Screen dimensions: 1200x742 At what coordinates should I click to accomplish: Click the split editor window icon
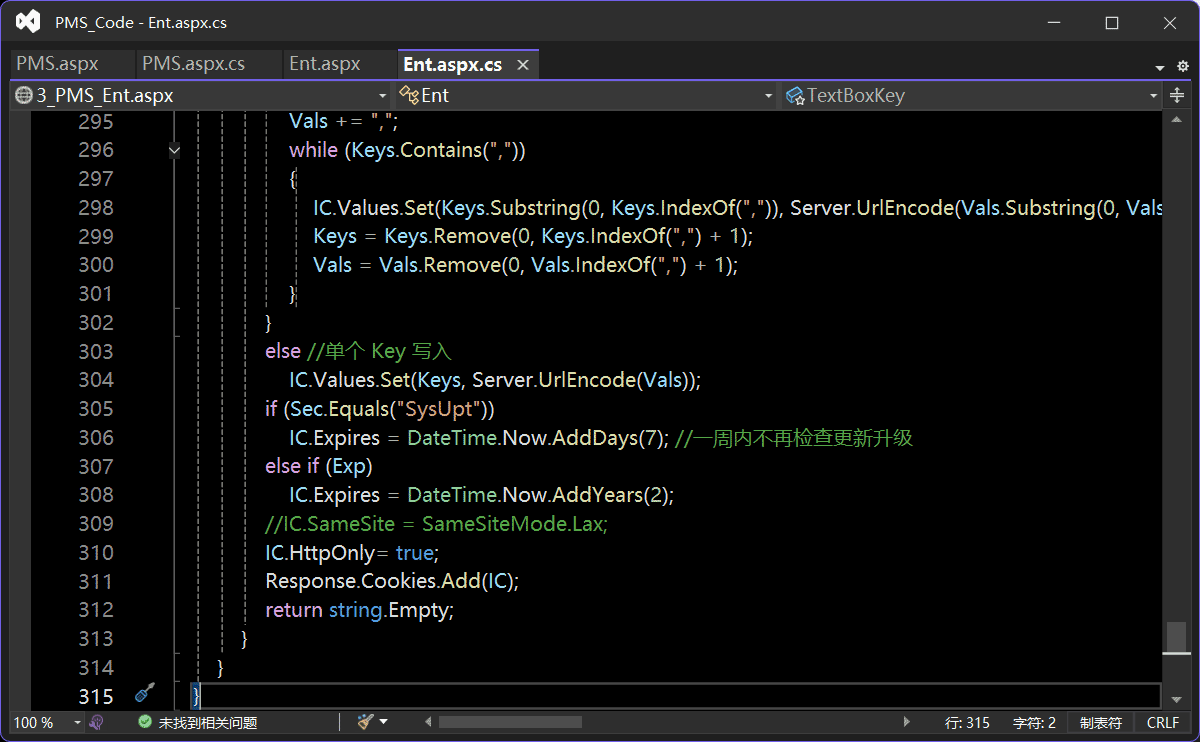[1177, 96]
